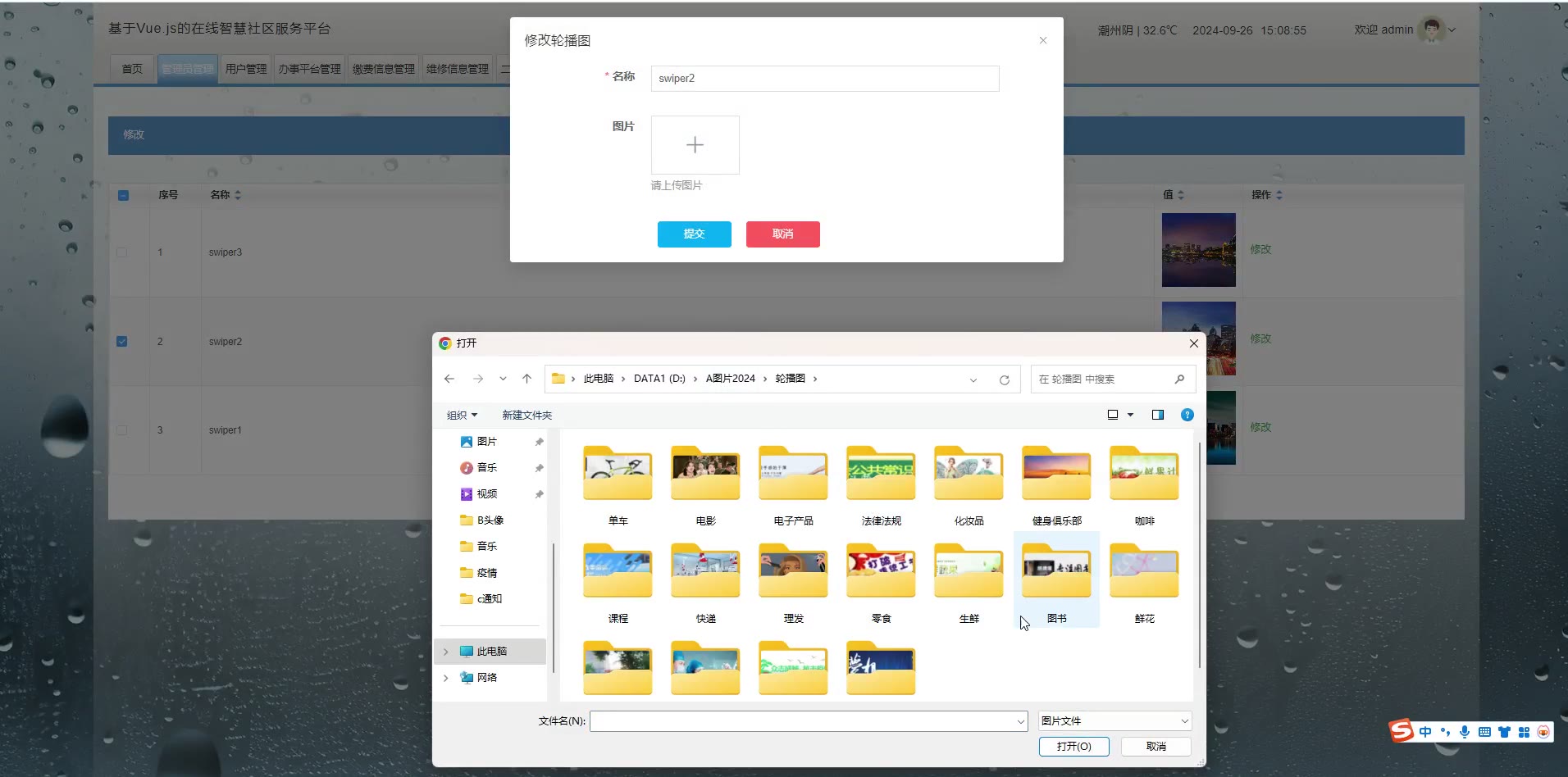Open the 健身俱乐部 folder
Screen dimensions: 1568x777
(1056, 485)
